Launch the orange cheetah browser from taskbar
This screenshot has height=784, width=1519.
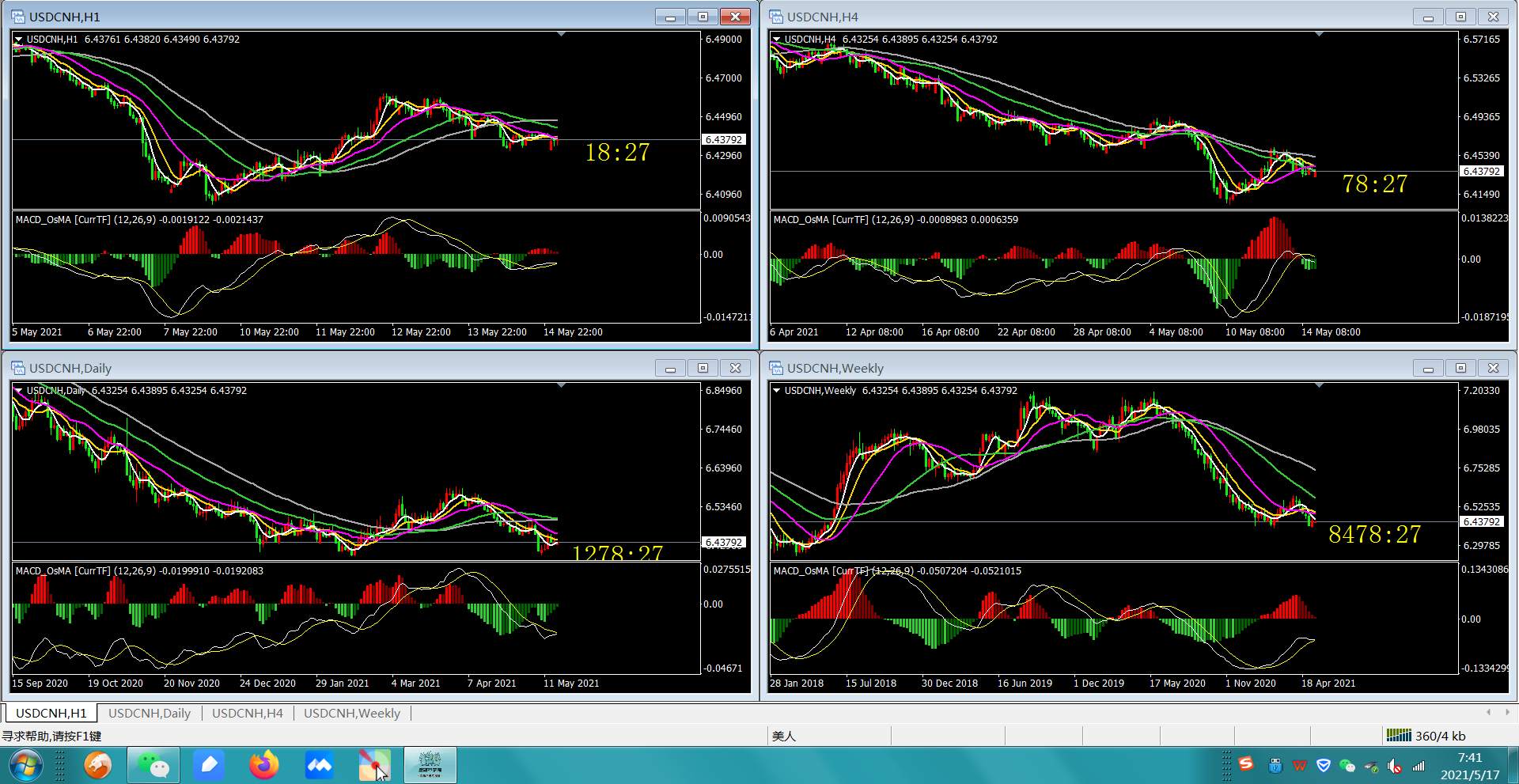(x=98, y=765)
